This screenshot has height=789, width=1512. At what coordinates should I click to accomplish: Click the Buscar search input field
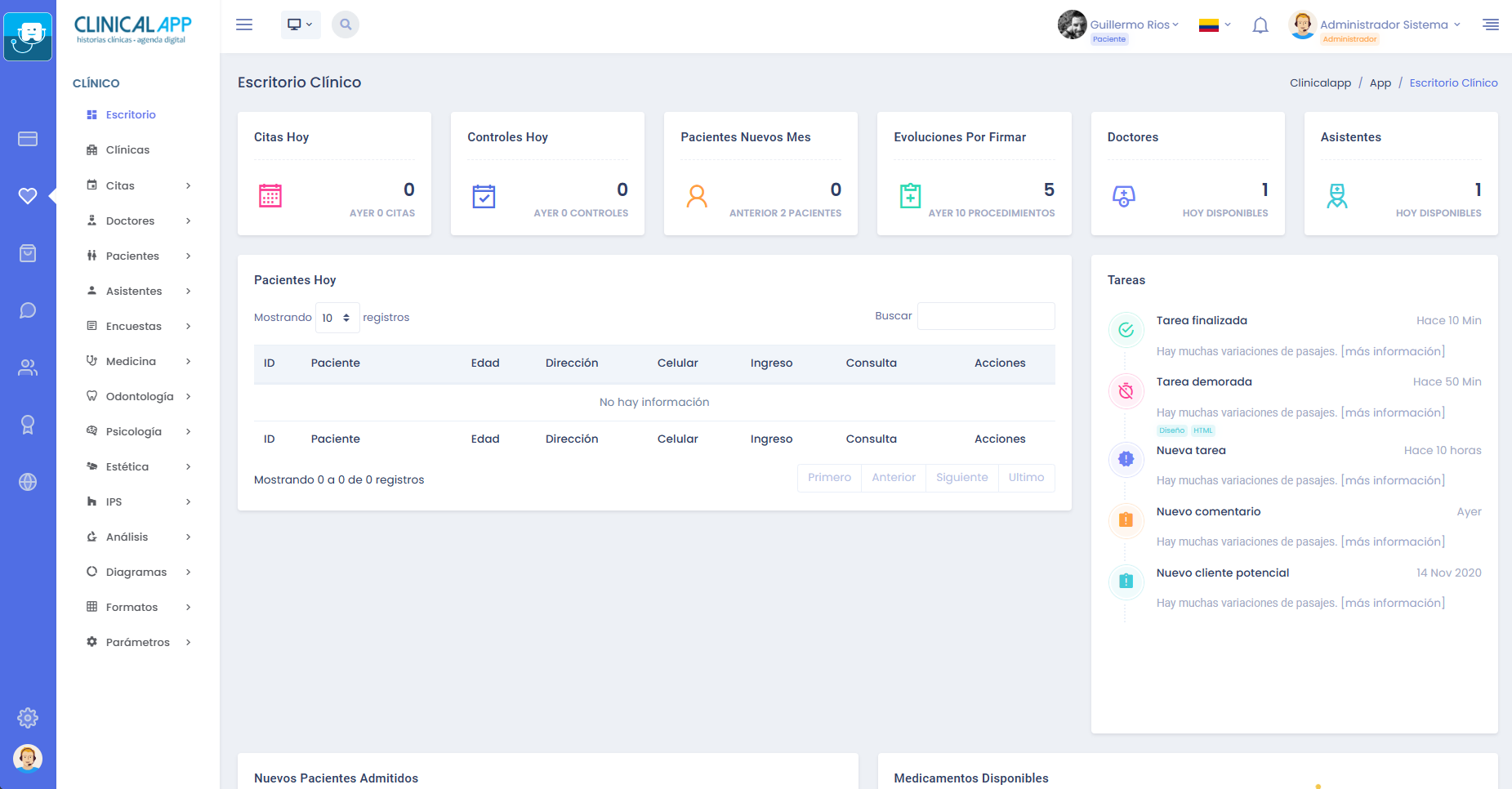pyautogui.click(x=985, y=316)
